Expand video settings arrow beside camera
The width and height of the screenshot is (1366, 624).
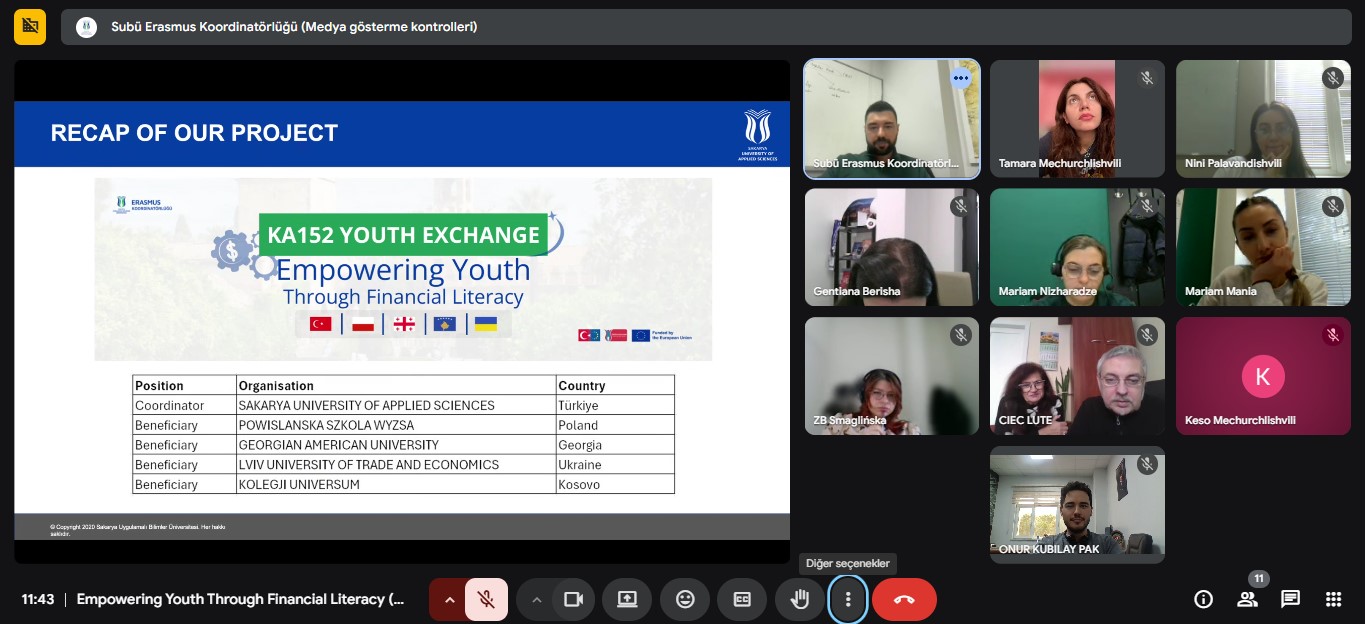tap(536, 599)
